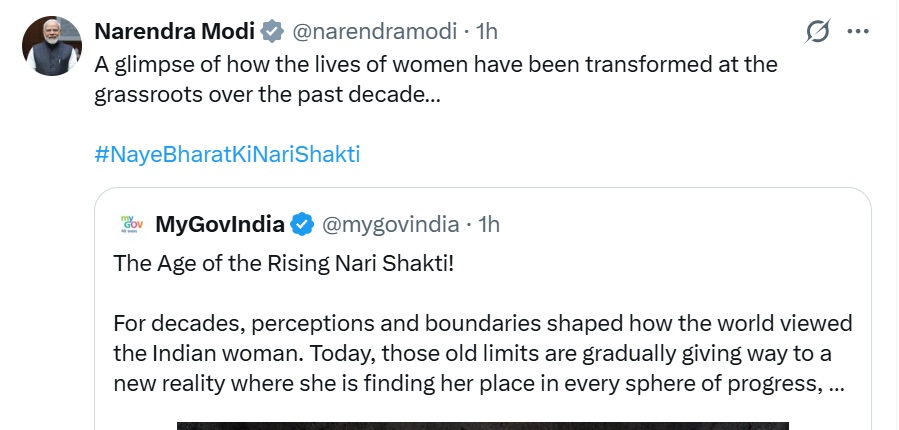Click Narendra Modi's profile picture
This screenshot has height=430, width=899.
click(x=51, y=46)
